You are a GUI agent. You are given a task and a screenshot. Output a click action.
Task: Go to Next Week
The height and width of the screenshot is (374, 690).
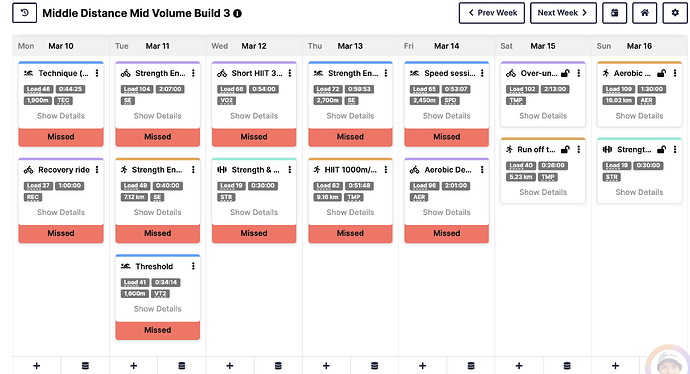[563, 13]
